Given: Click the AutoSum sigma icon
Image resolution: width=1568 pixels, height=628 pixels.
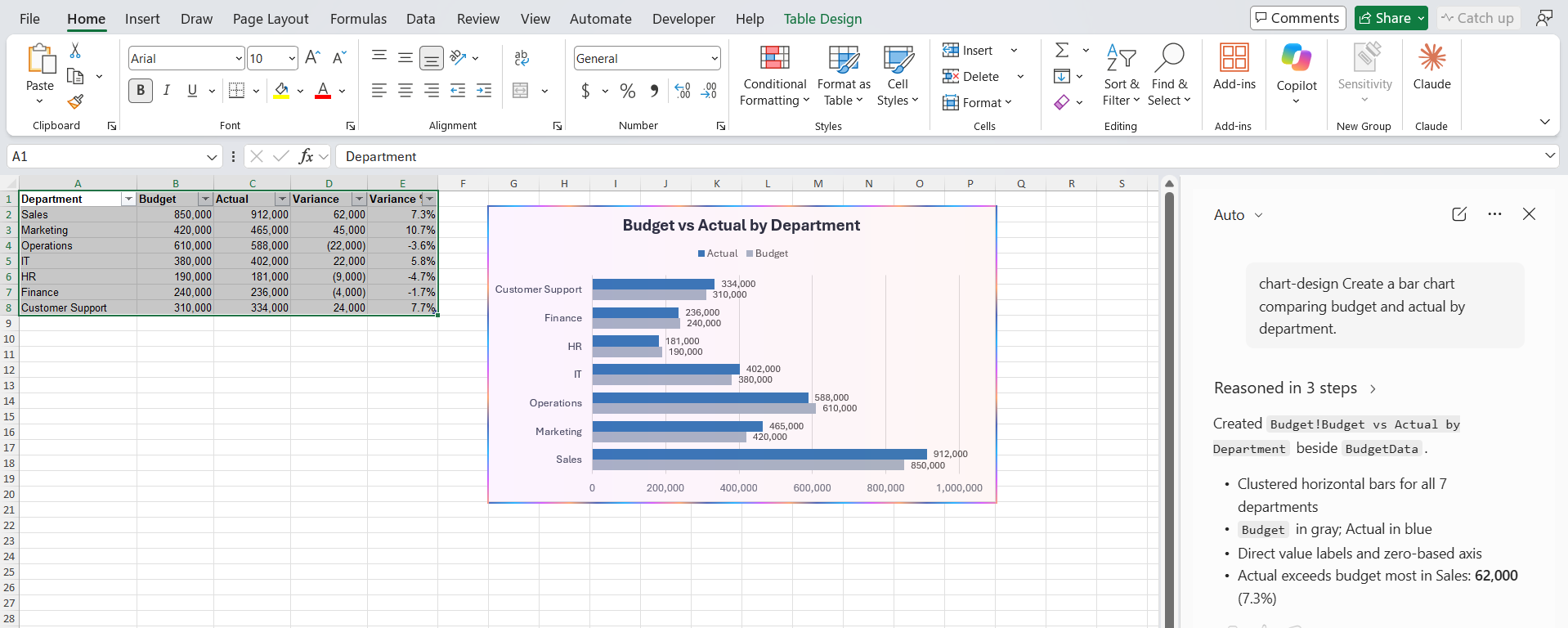Looking at the screenshot, I should [x=1062, y=50].
